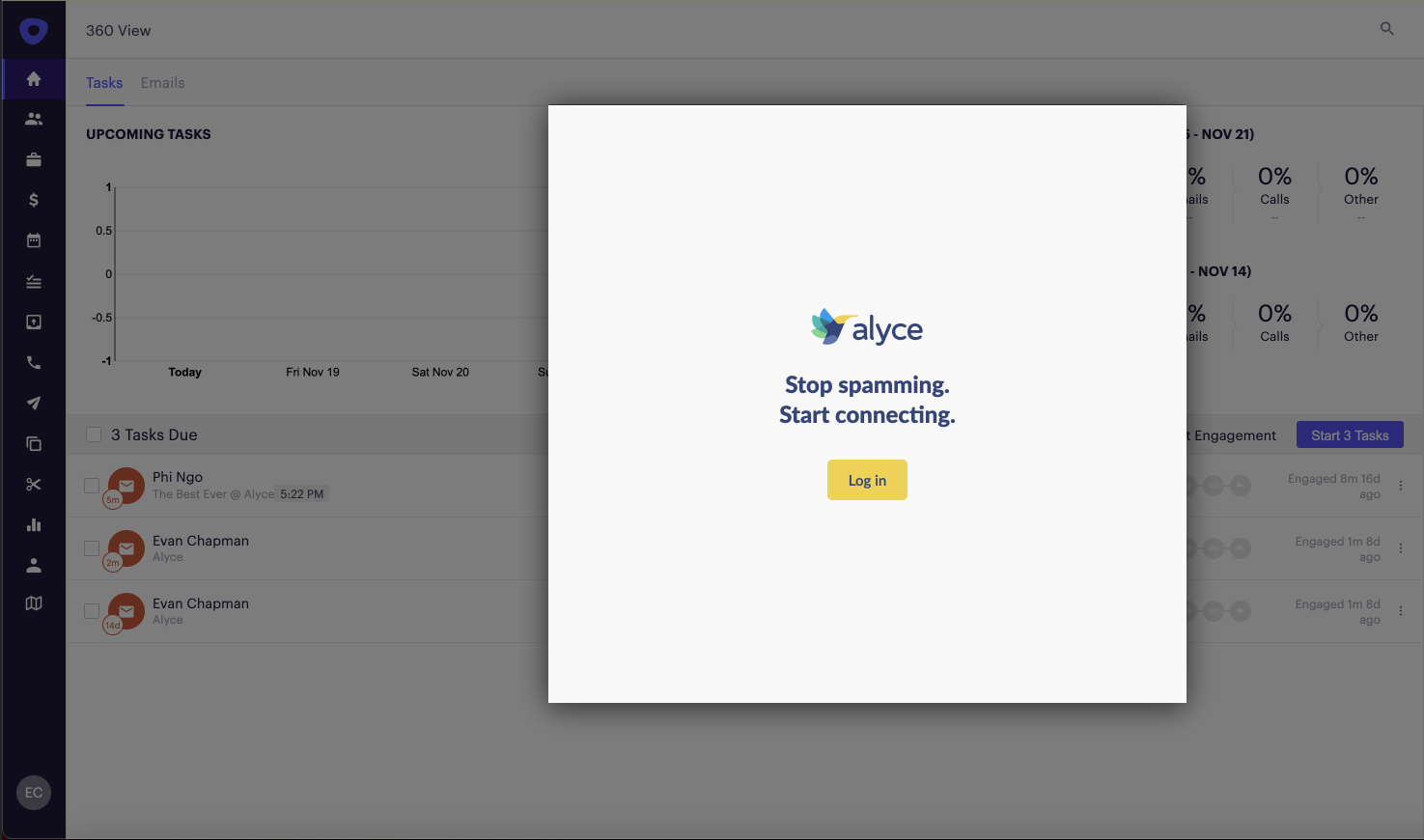Open Evan Chapman name on the 14d task

[201, 603]
